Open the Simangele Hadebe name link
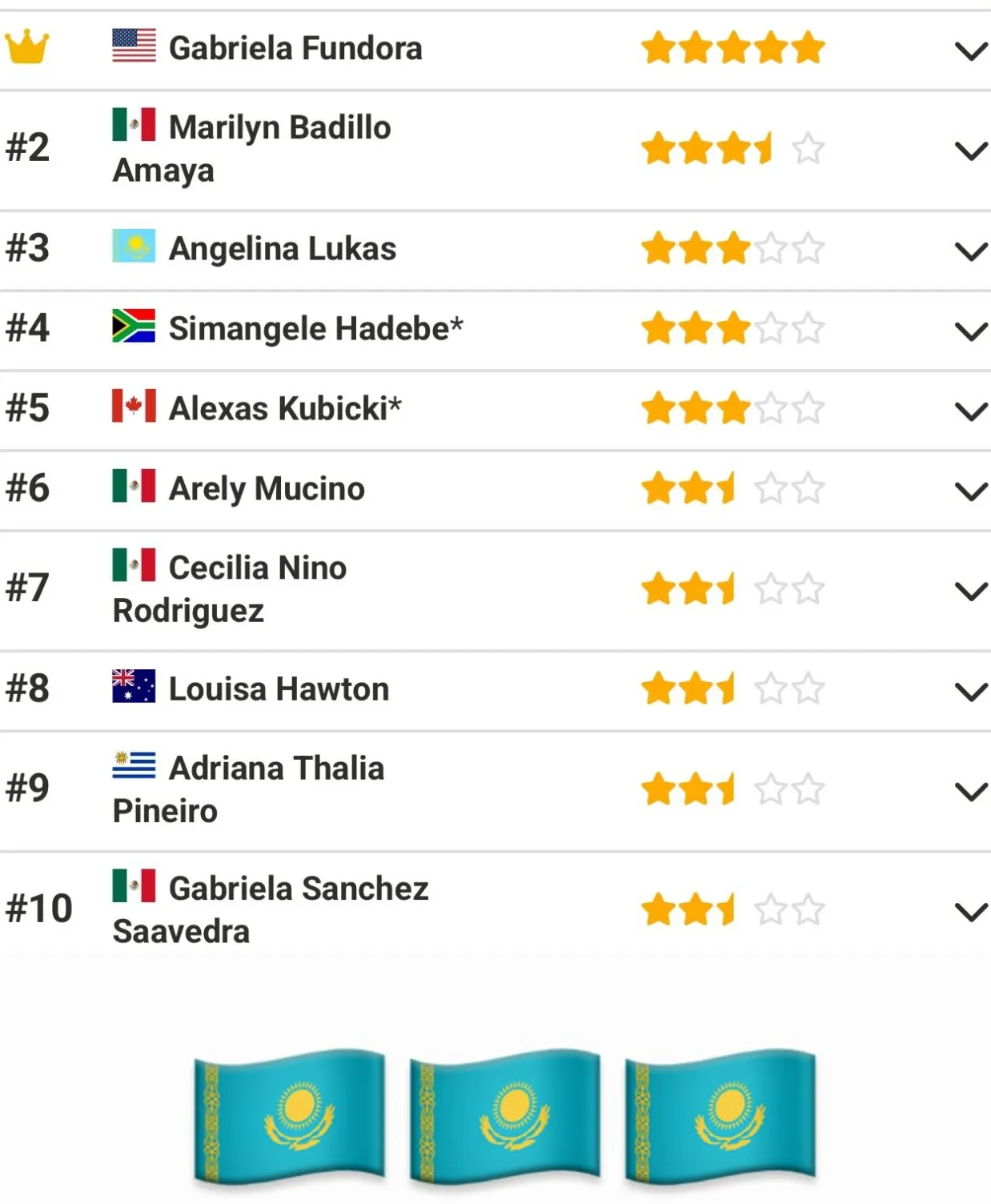The height and width of the screenshot is (1204, 991). point(316,328)
